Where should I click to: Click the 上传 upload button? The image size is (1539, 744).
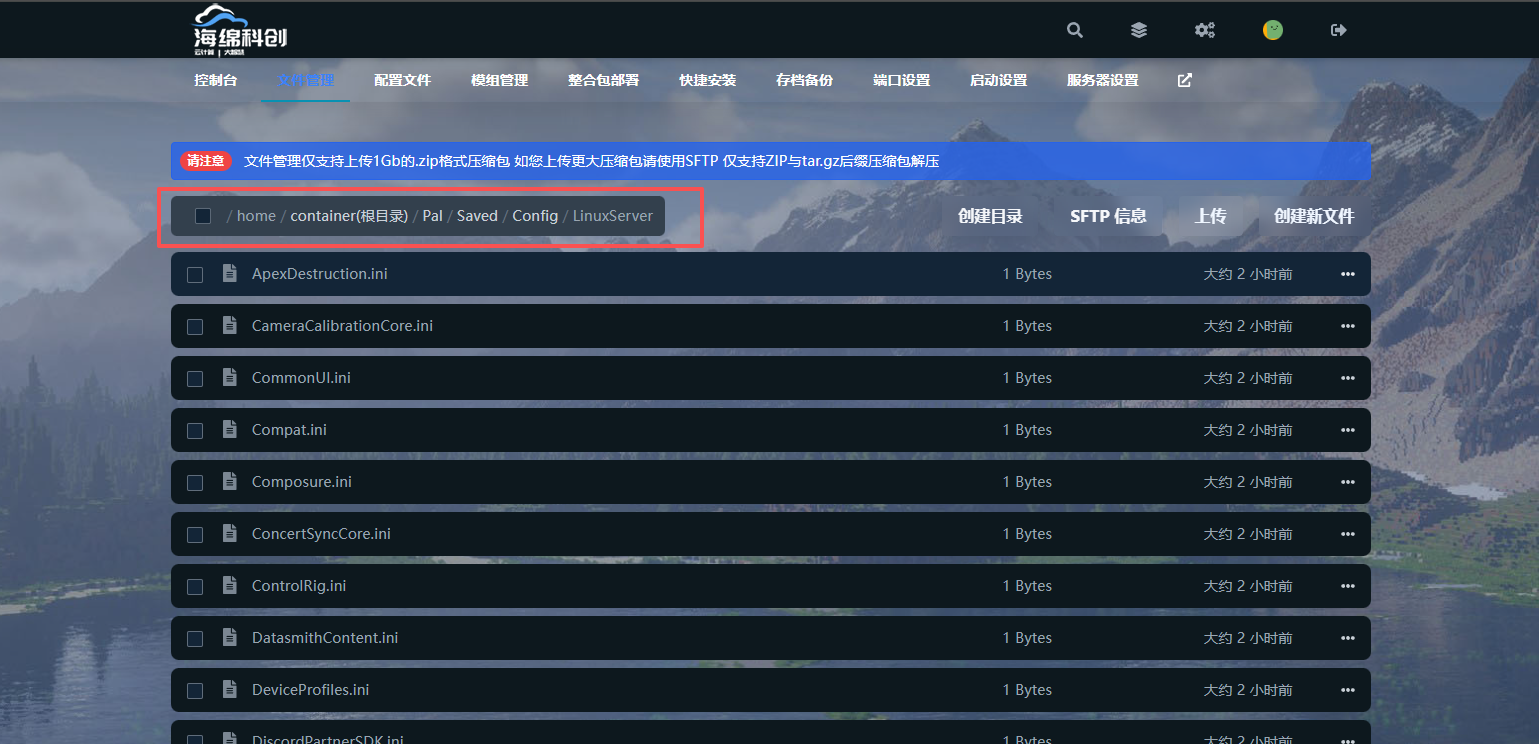[1211, 216]
